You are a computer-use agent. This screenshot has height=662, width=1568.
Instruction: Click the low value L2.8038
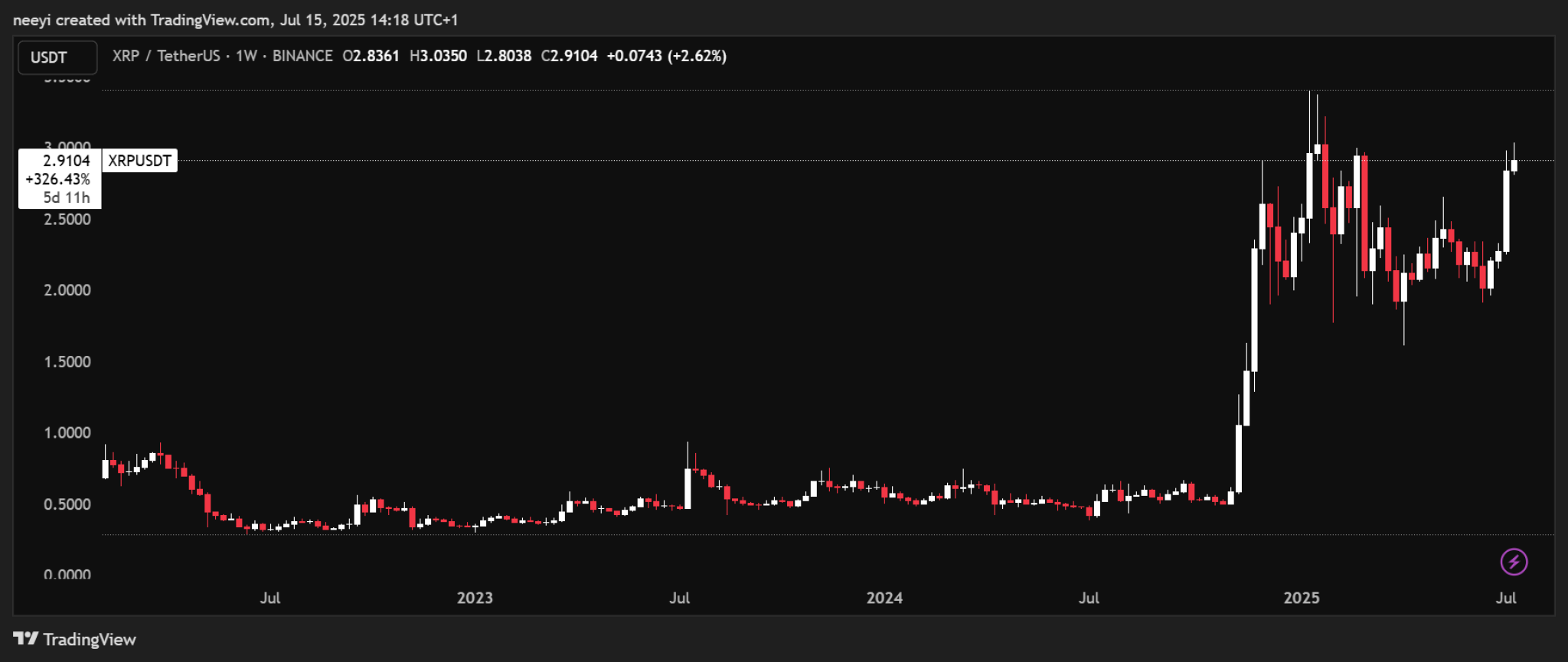tap(504, 56)
